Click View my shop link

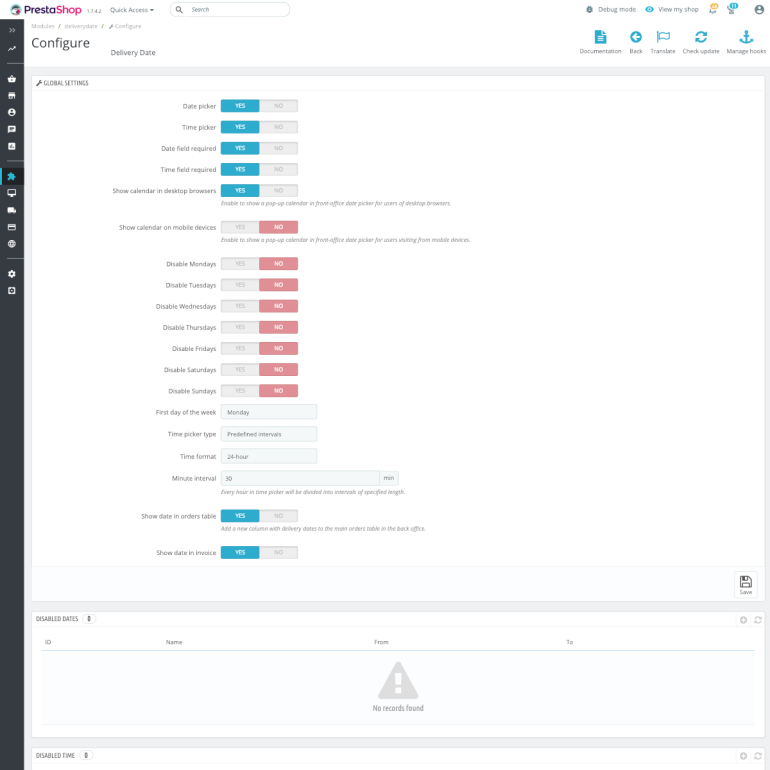(672, 9)
